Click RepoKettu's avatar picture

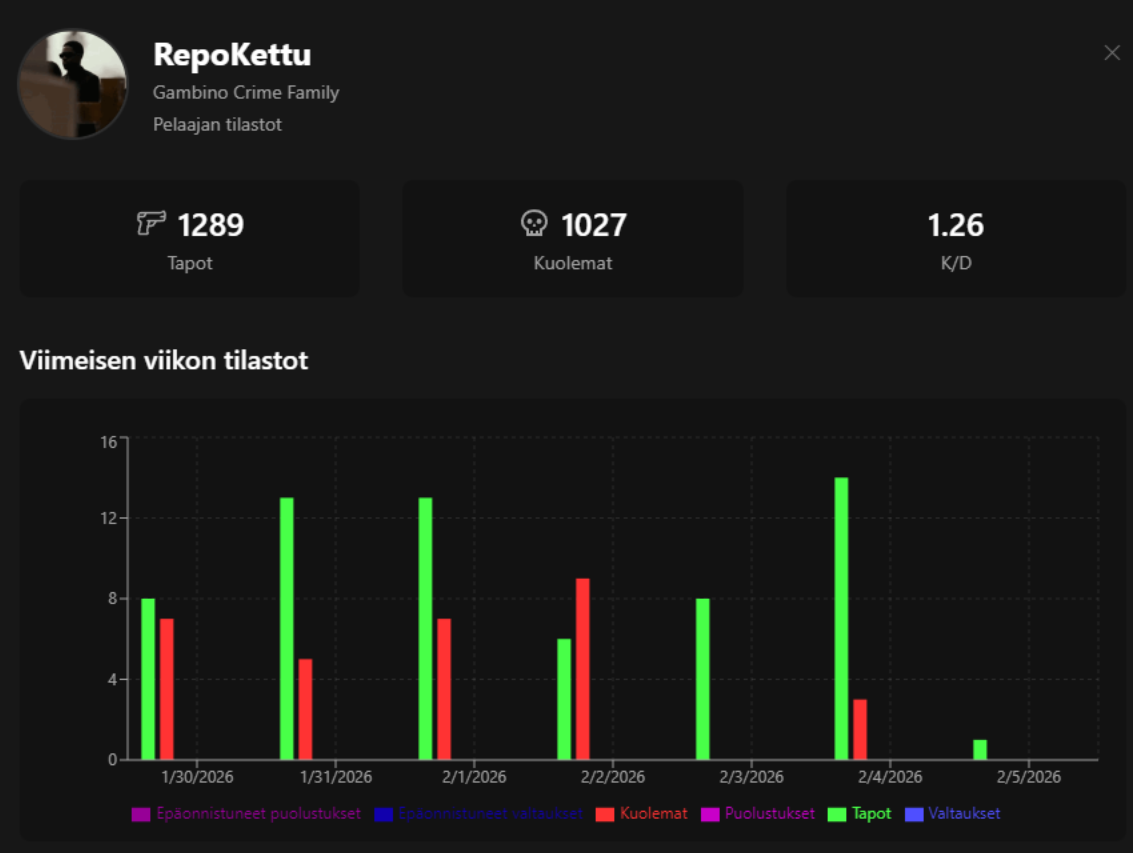pos(71,83)
